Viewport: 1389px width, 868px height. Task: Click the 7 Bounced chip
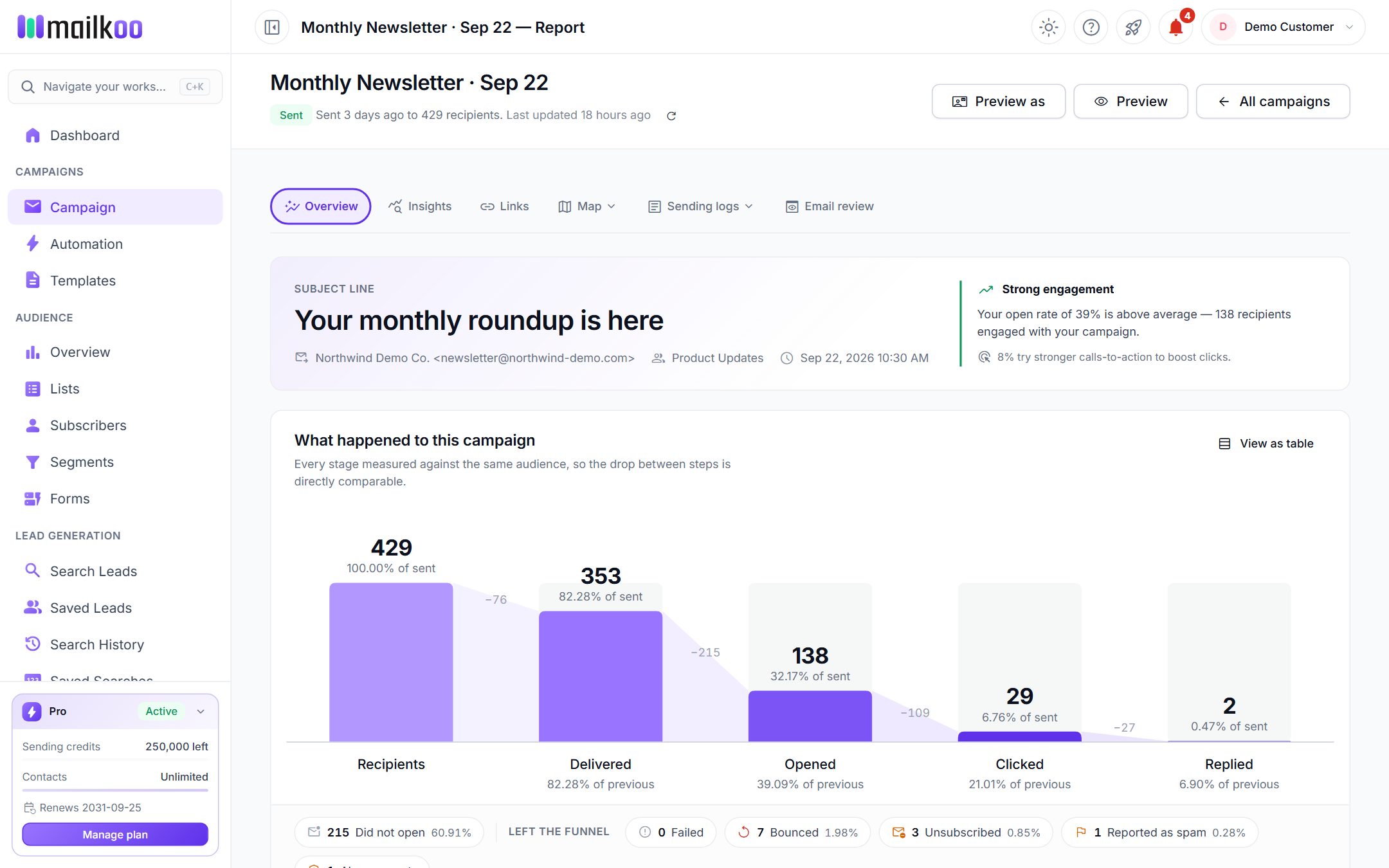[797, 833]
